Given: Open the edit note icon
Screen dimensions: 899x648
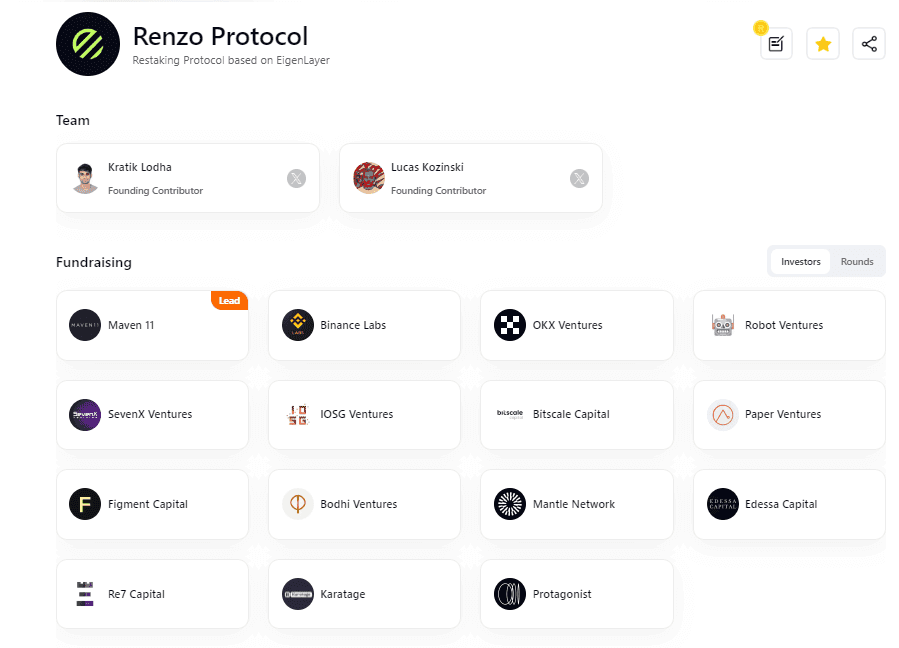Looking at the screenshot, I should (776, 44).
